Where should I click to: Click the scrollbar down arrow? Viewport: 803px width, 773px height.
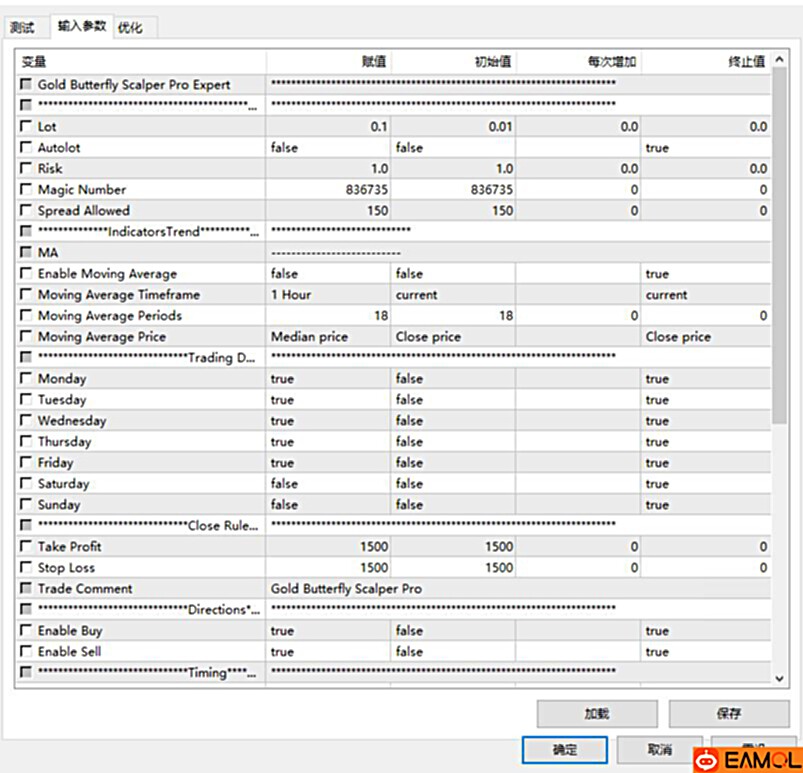click(781, 679)
